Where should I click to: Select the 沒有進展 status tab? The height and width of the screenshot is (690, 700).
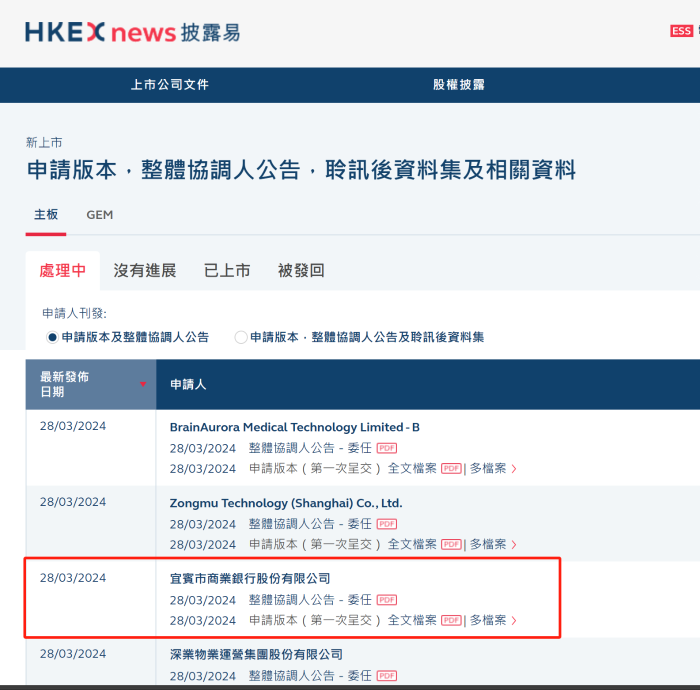[145, 270]
